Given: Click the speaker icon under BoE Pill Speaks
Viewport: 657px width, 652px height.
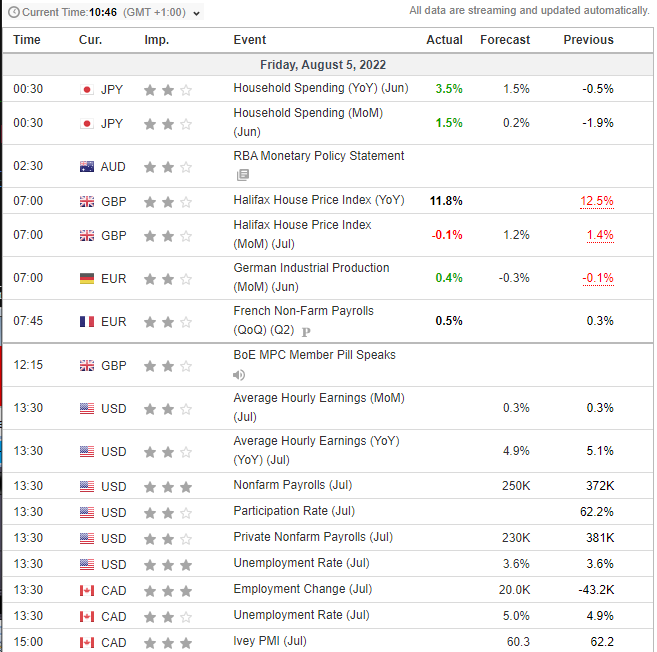Looking at the screenshot, I should (x=239, y=375).
